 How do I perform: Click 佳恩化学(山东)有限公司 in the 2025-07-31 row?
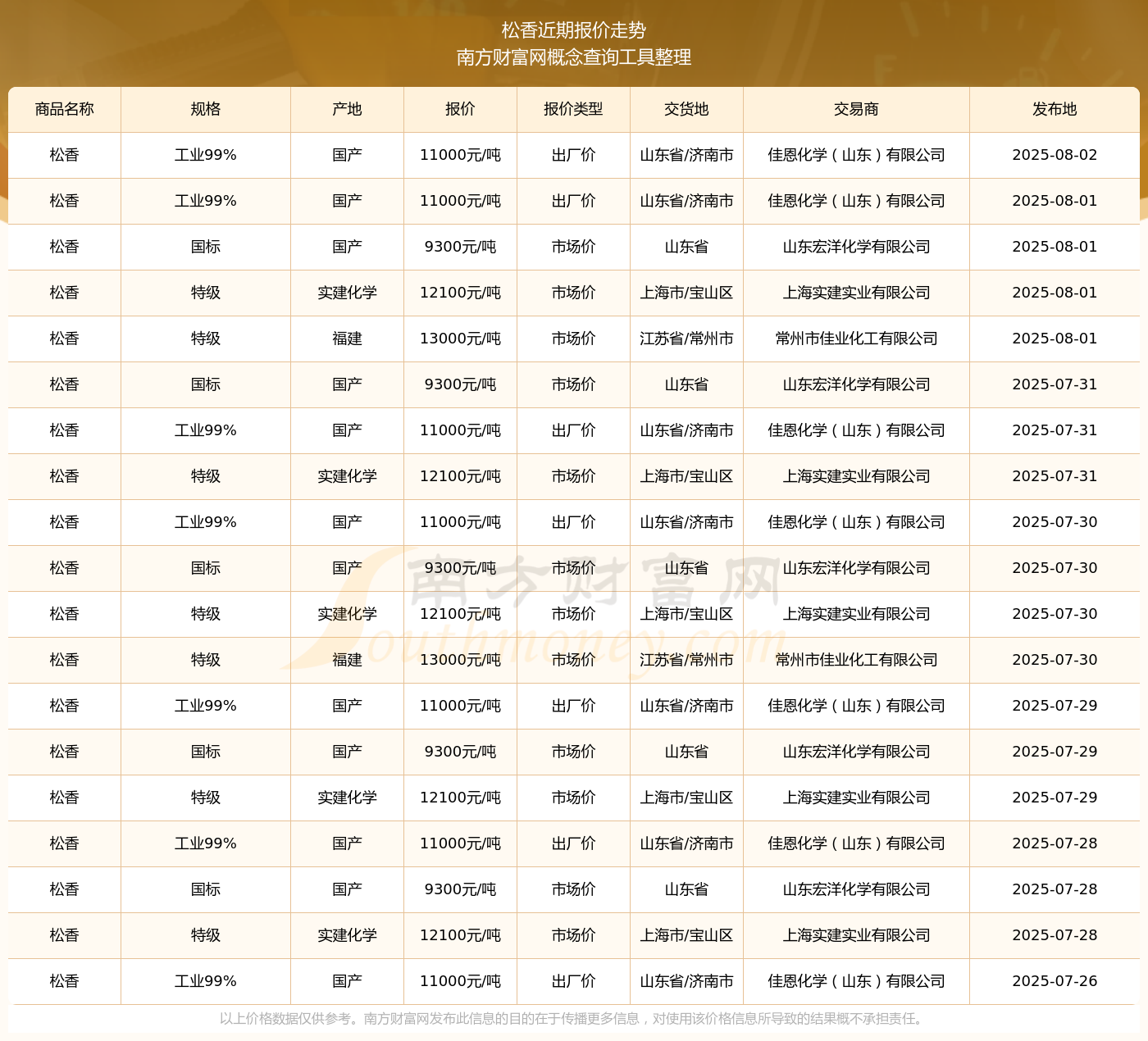point(856,430)
